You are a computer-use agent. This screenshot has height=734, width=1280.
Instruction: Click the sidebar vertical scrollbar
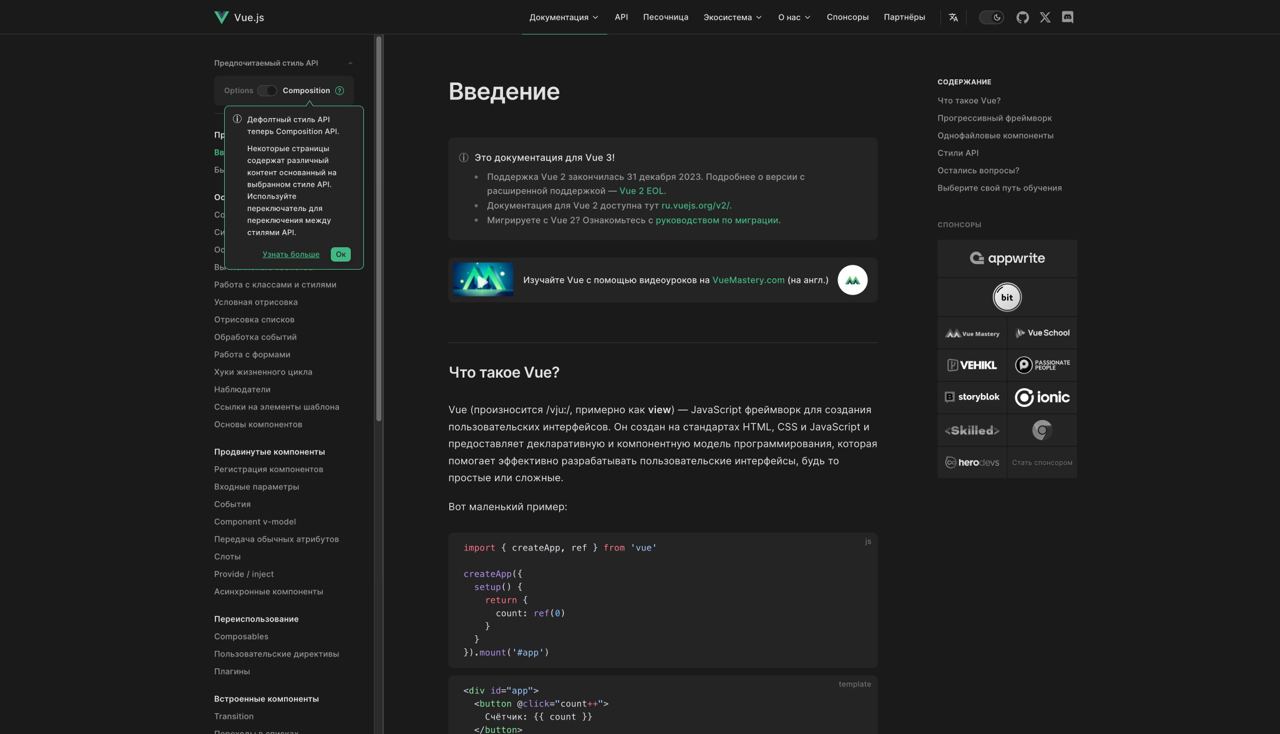pyautogui.click(x=379, y=228)
